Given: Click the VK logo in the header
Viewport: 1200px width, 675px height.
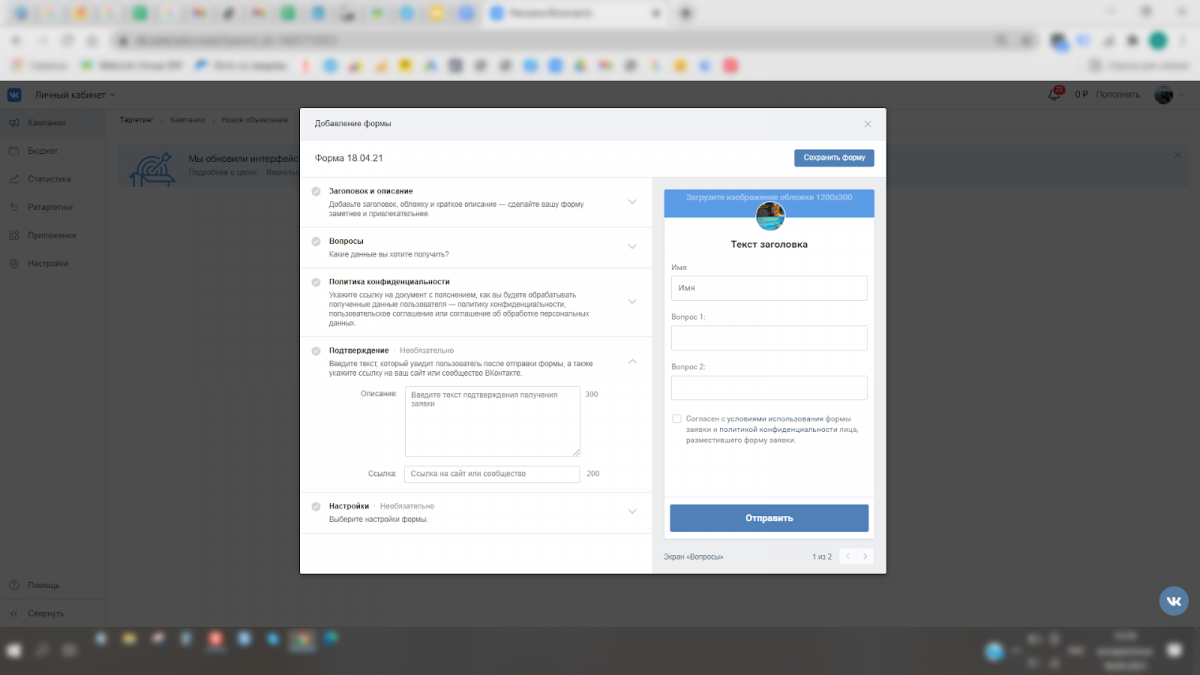Looking at the screenshot, I should 15,95.
